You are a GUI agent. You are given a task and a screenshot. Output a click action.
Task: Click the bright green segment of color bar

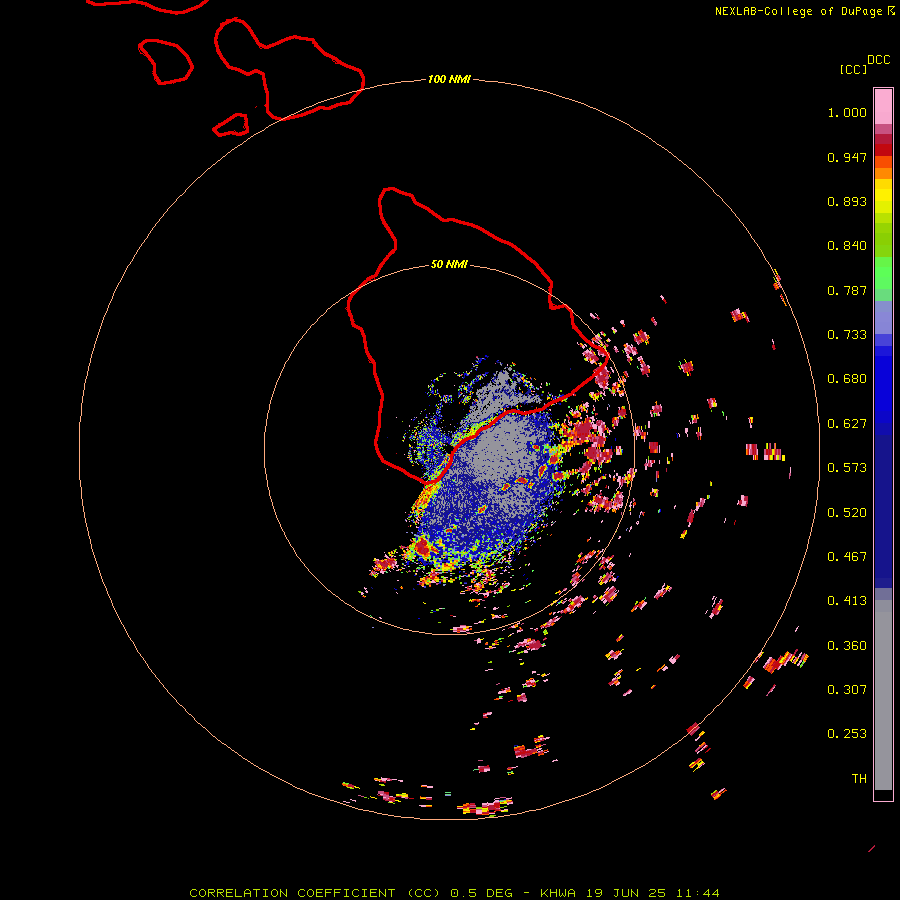tap(883, 273)
